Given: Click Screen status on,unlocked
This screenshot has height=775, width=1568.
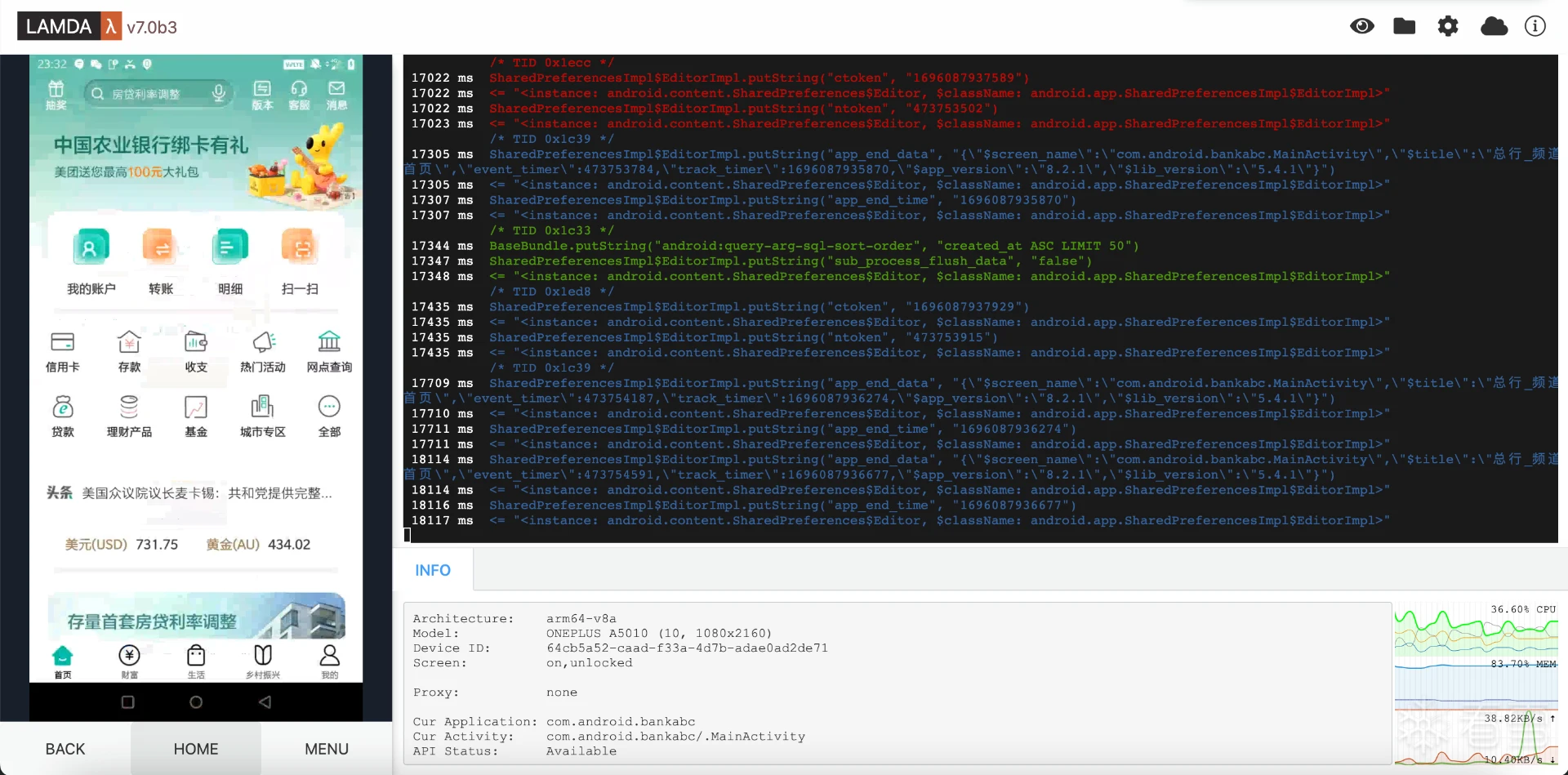Looking at the screenshot, I should pyautogui.click(x=589, y=663).
